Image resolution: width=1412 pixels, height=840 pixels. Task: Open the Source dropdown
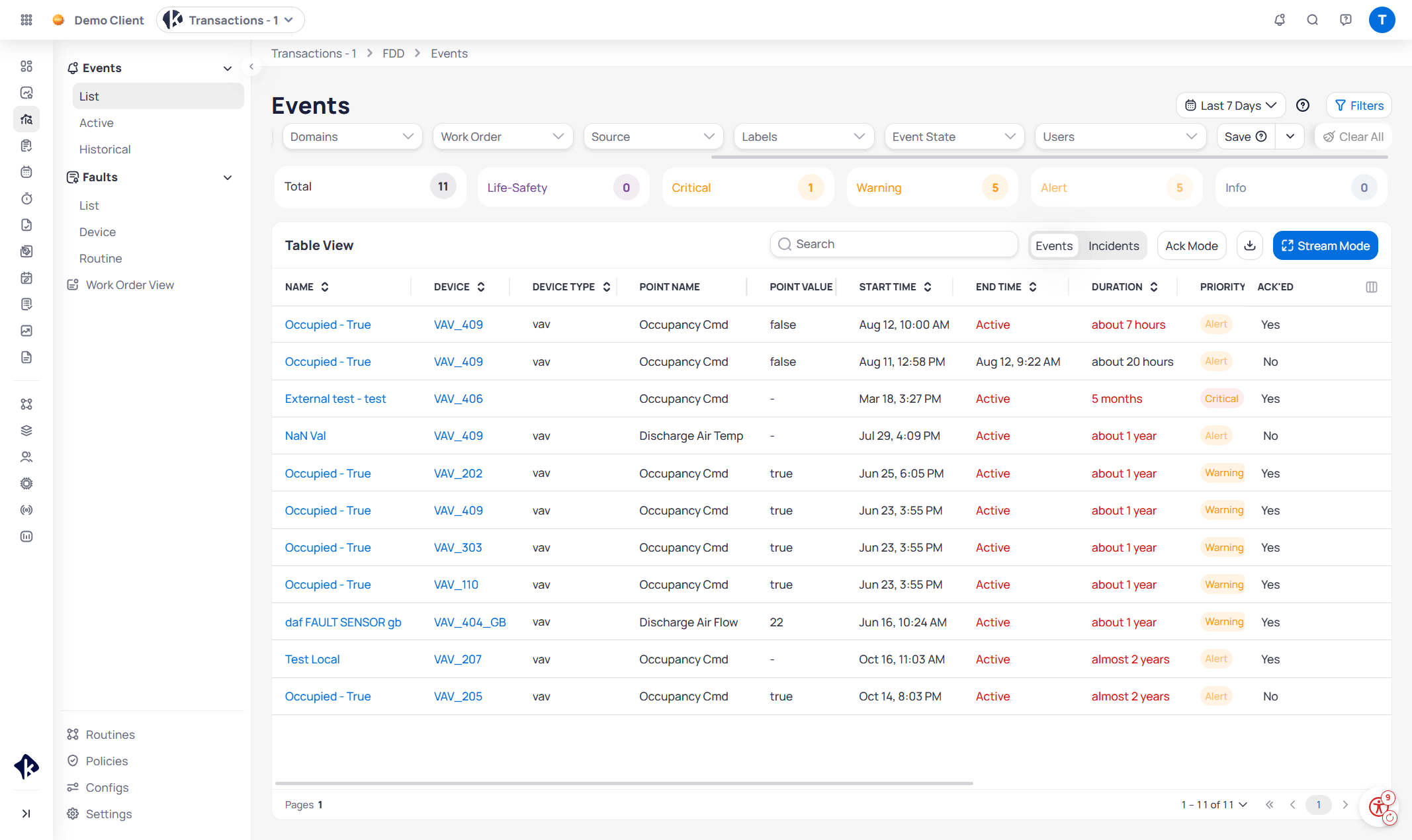tap(653, 137)
